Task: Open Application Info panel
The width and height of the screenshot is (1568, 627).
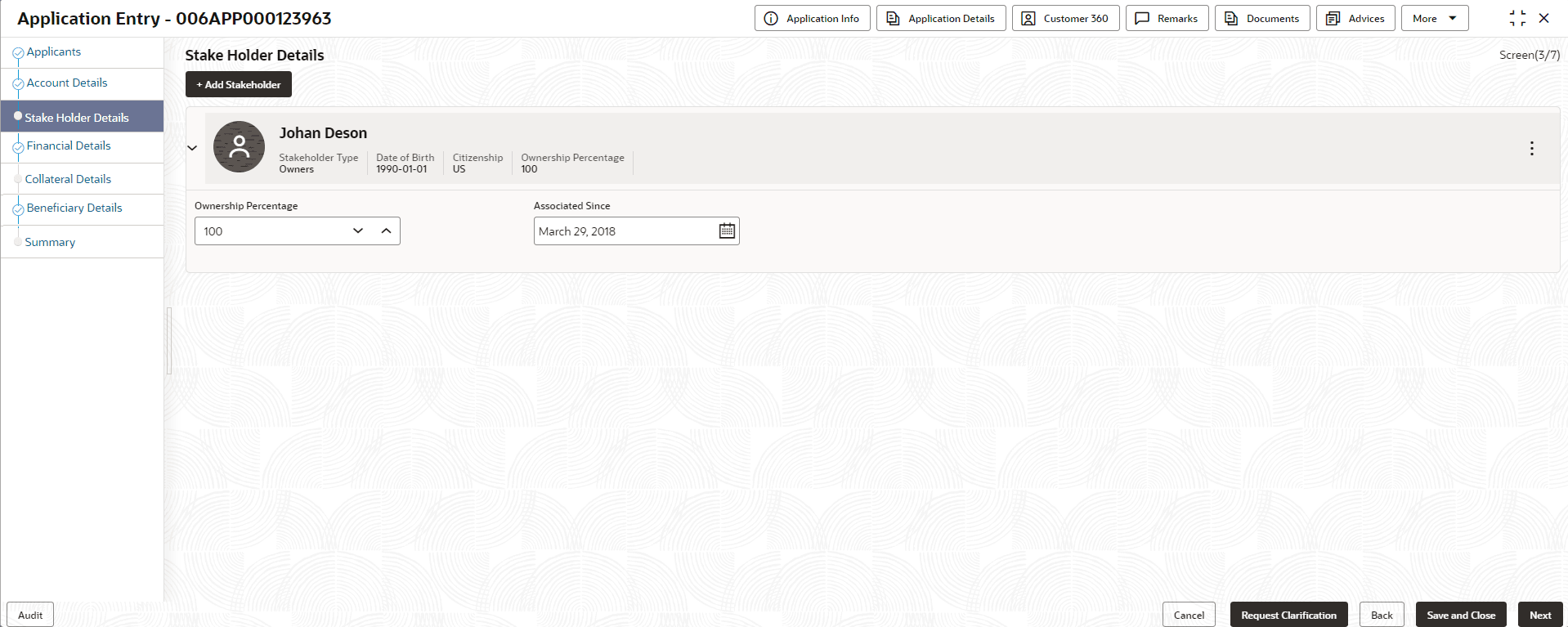Action: point(812,18)
